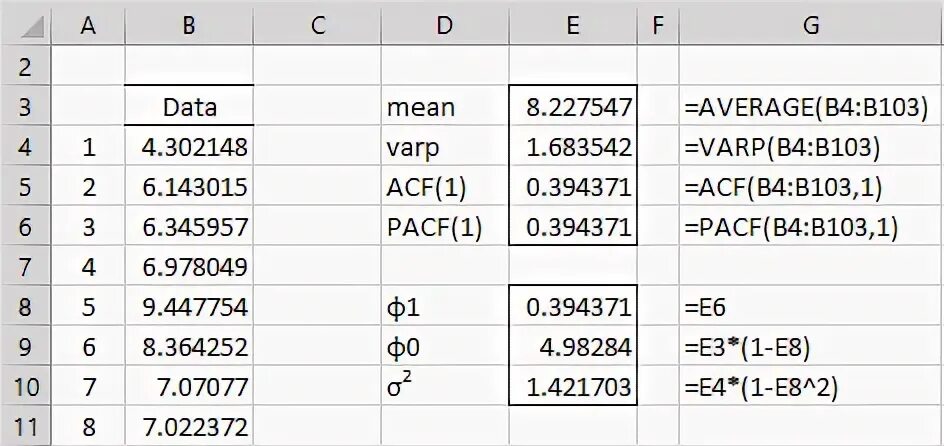
Task: Click the σ² value 1.421703
Action: click(x=572, y=387)
